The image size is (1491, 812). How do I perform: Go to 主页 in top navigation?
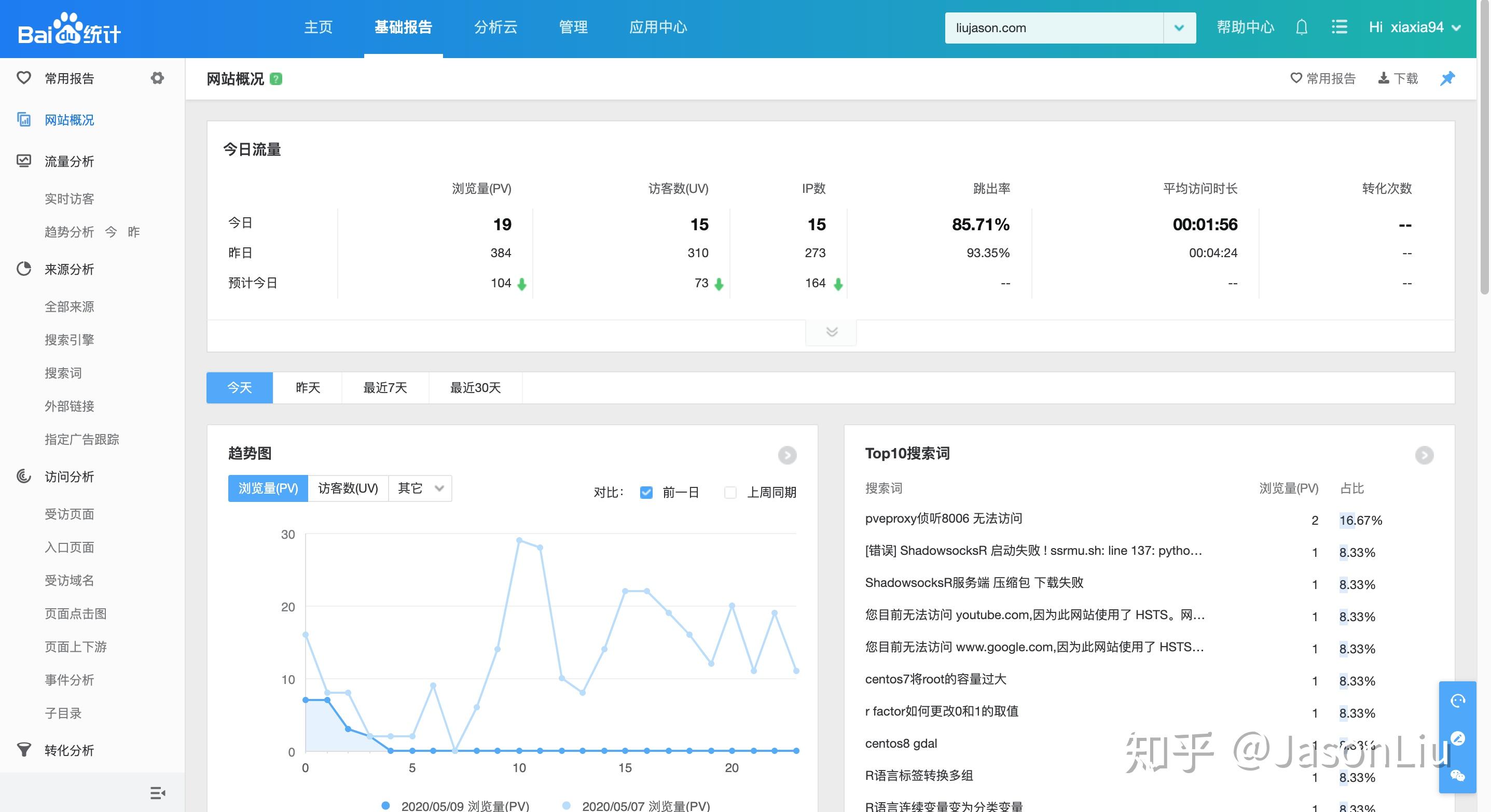click(319, 27)
